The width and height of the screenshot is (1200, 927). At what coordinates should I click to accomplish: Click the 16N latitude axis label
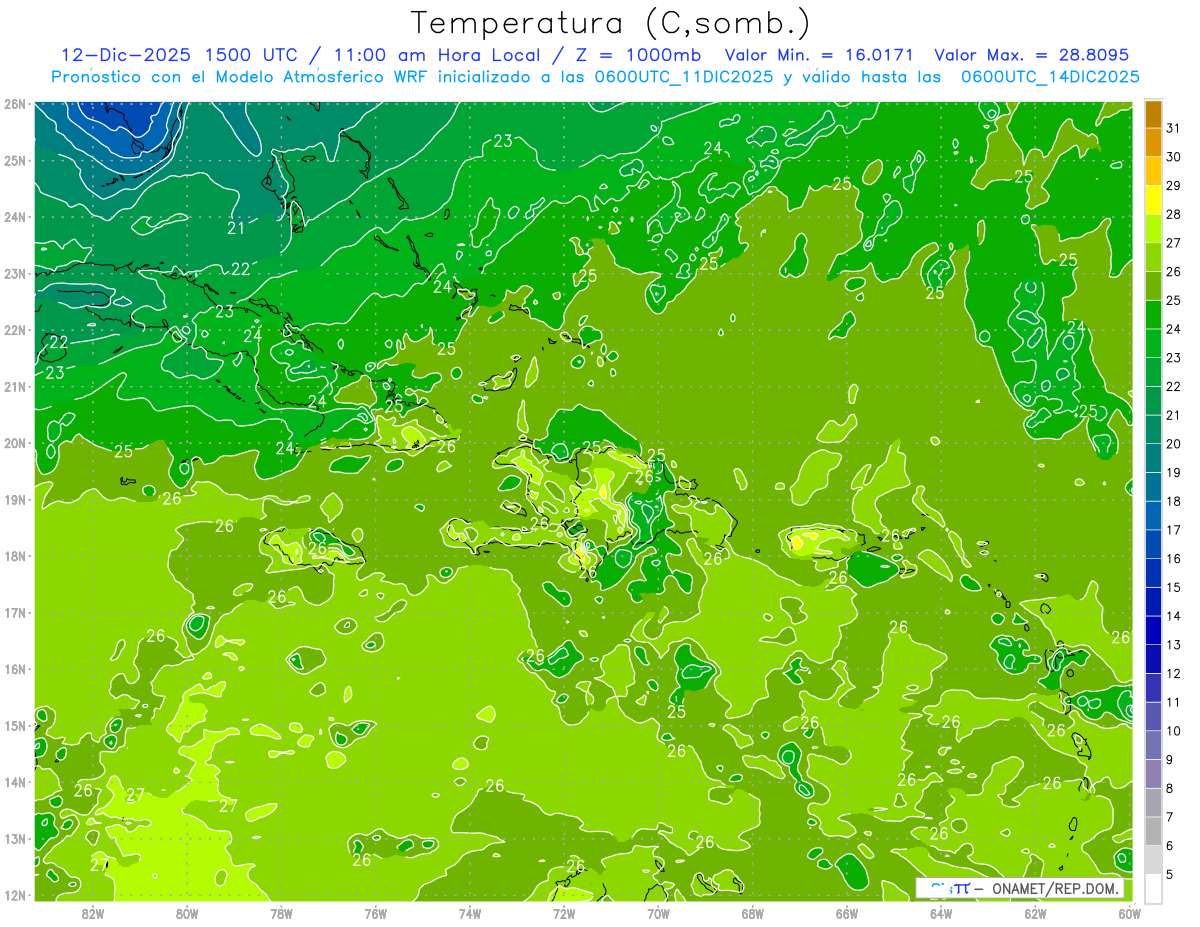click(15, 669)
